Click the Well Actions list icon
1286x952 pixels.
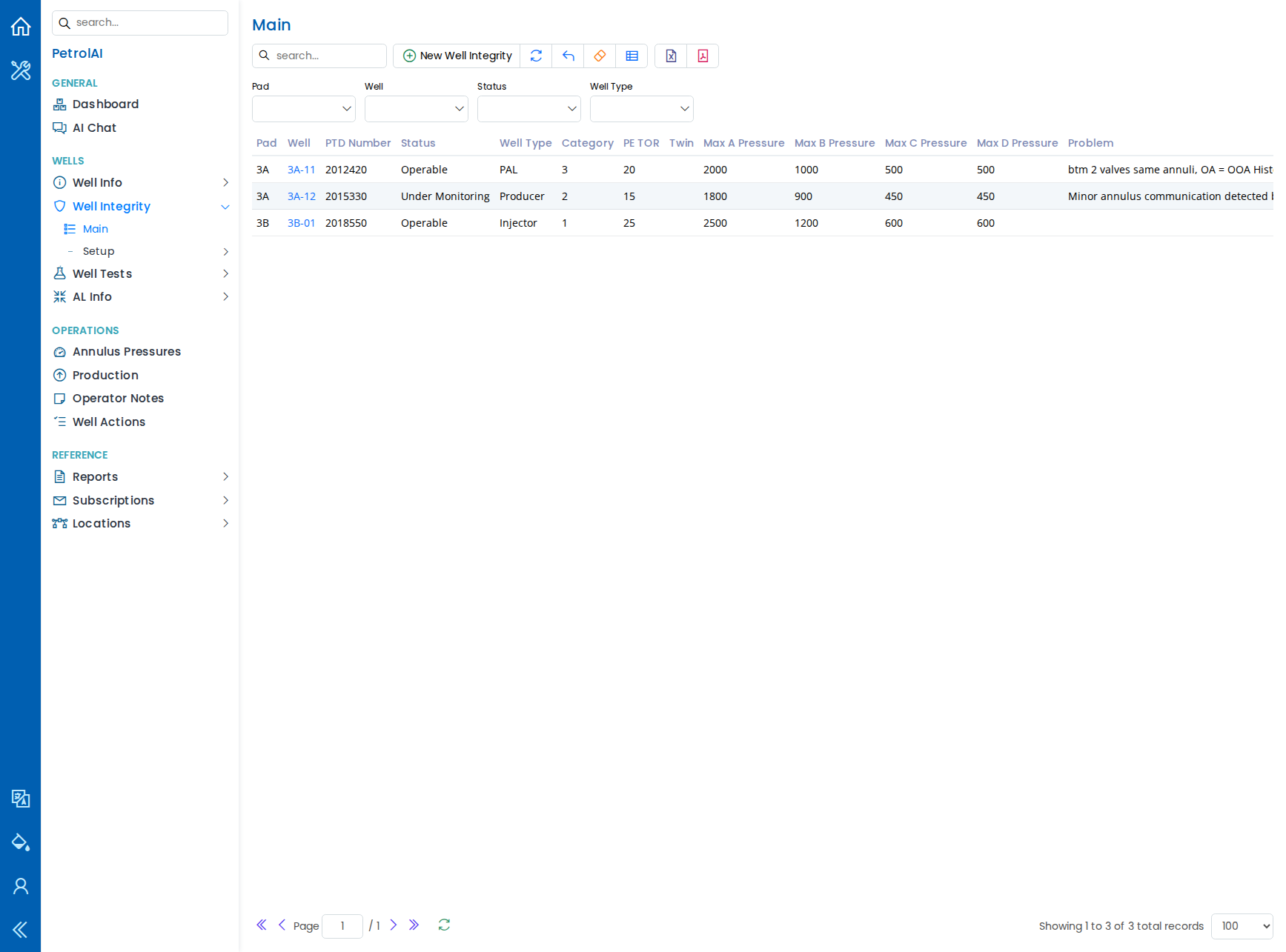click(60, 422)
